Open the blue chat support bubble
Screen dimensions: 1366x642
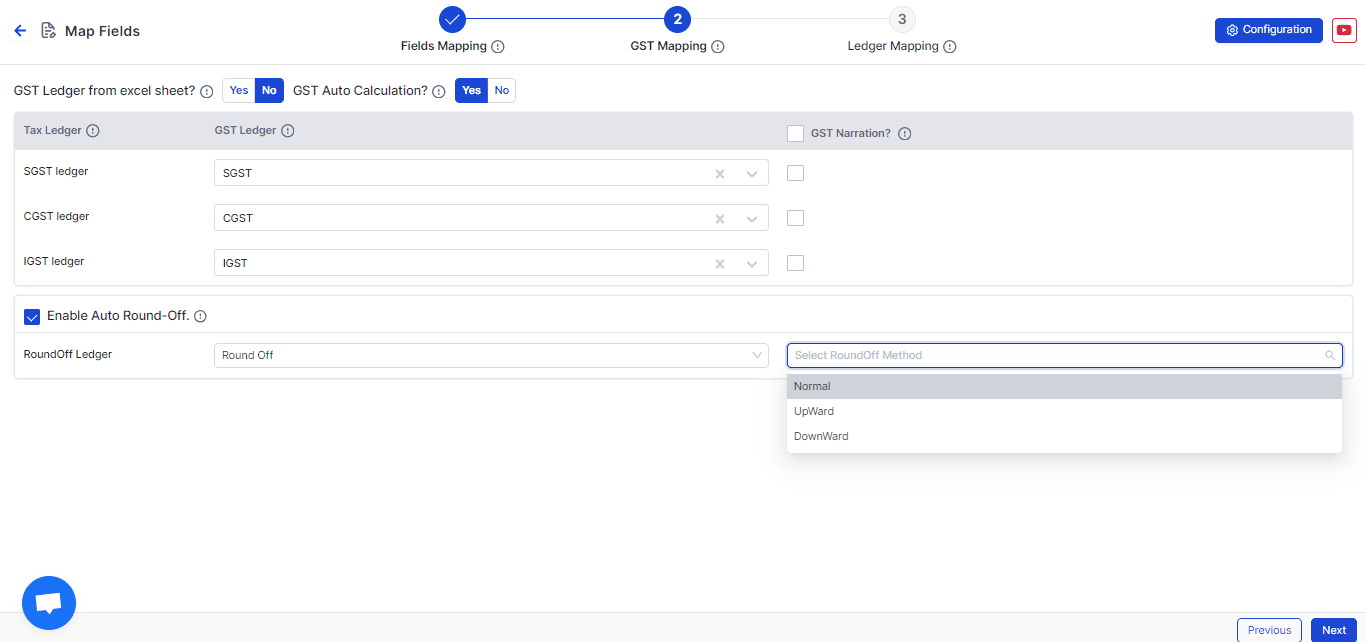[x=49, y=603]
